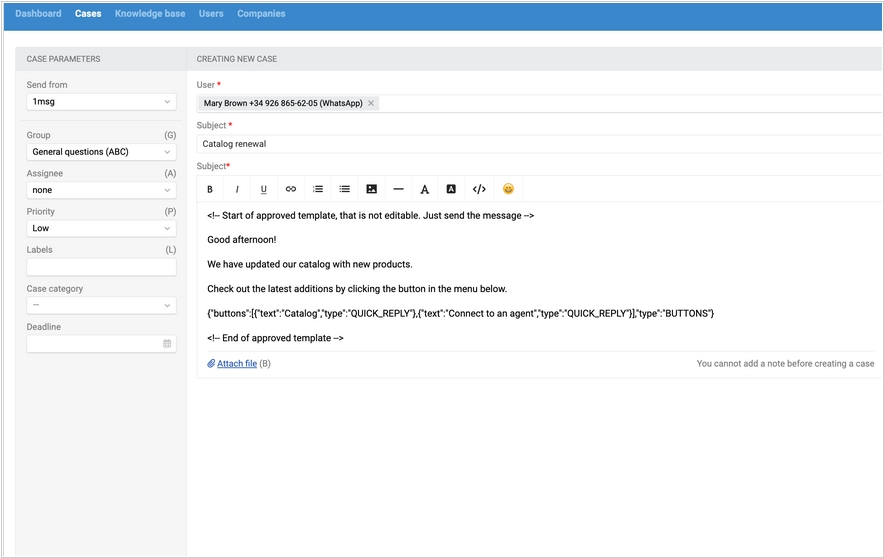This screenshot has height=558, width=884.
Task: Remove Mary Brown from User field
Action: point(371,103)
